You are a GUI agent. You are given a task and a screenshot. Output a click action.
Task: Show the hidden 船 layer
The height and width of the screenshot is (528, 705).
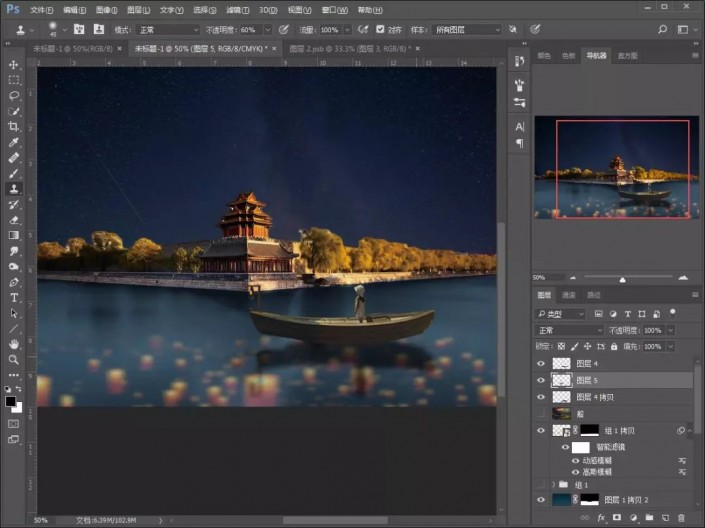pos(541,414)
